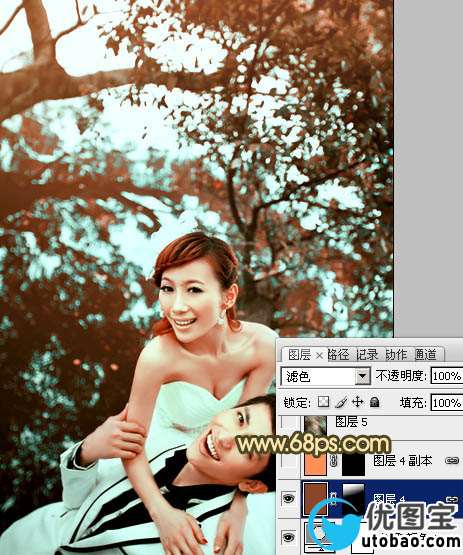Image resolution: width=463 pixels, height=555 pixels.
Task: Open the blend mode dropdown arrow
Action: point(362,376)
